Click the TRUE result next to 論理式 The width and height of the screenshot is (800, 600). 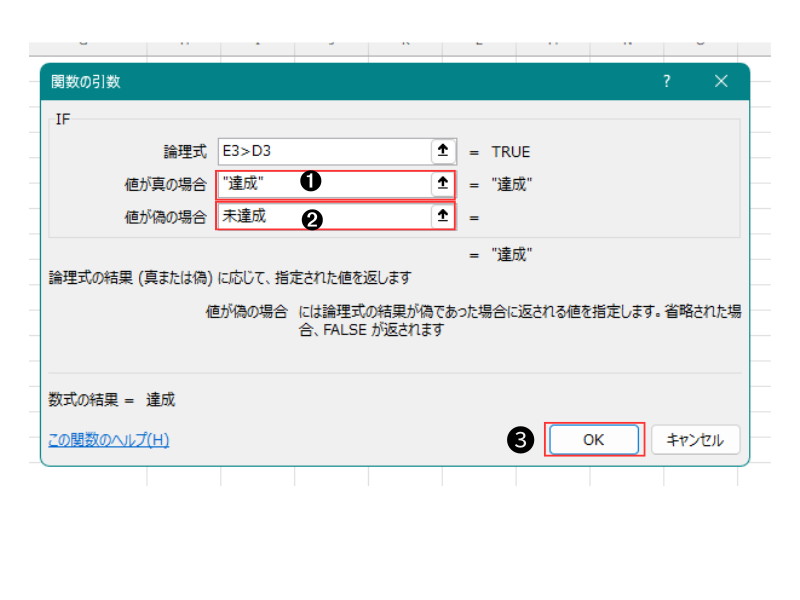[x=510, y=152]
